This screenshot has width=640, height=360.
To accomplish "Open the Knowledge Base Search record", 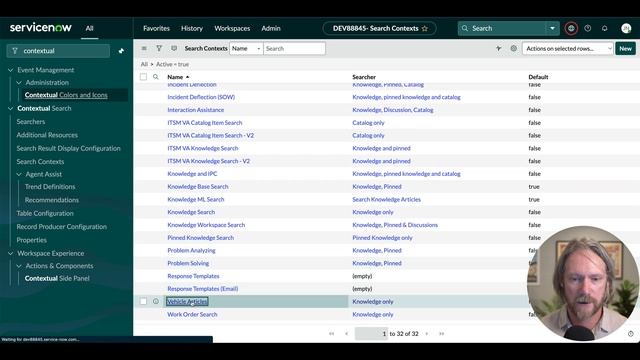I will [x=198, y=187].
